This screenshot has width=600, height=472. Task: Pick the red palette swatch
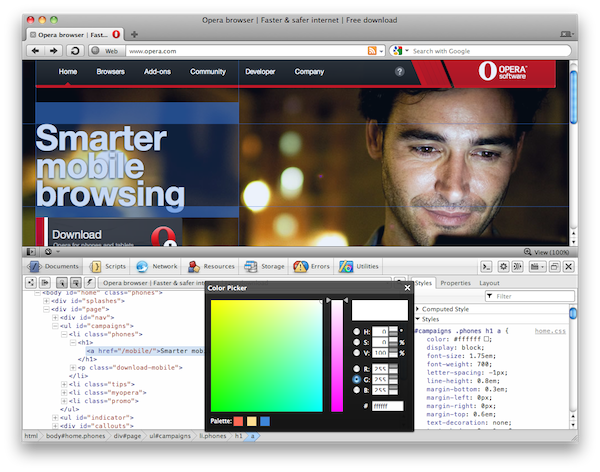coord(238,421)
